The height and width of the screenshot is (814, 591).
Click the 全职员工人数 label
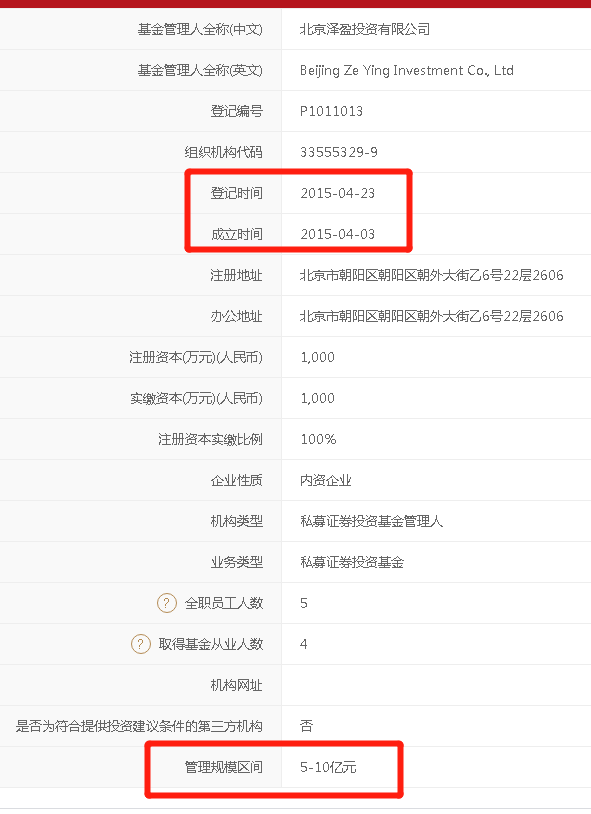[224, 603]
